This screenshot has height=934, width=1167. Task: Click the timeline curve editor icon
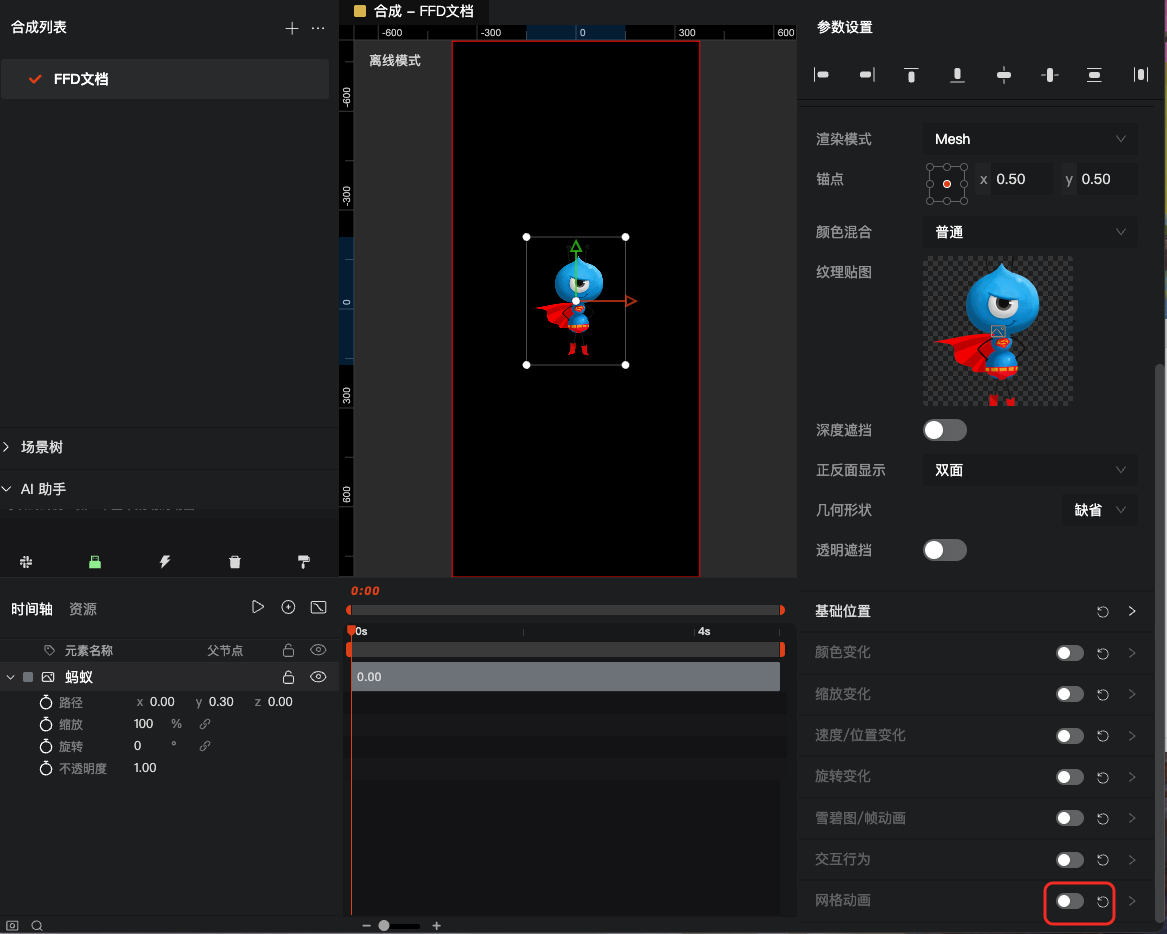click(319, 607)
